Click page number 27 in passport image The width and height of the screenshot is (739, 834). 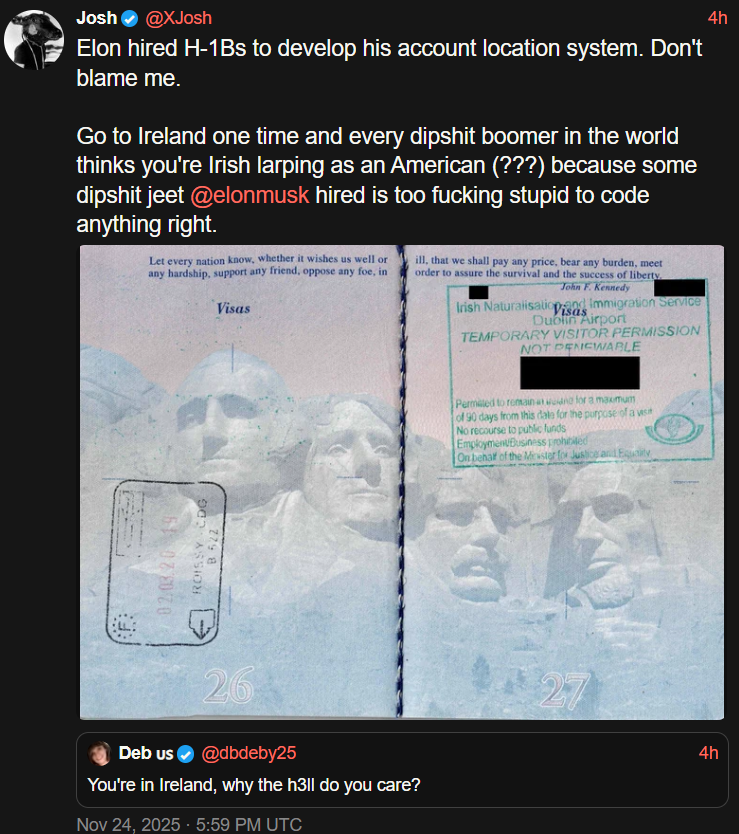pyautogui.click(x=565, y=690)
